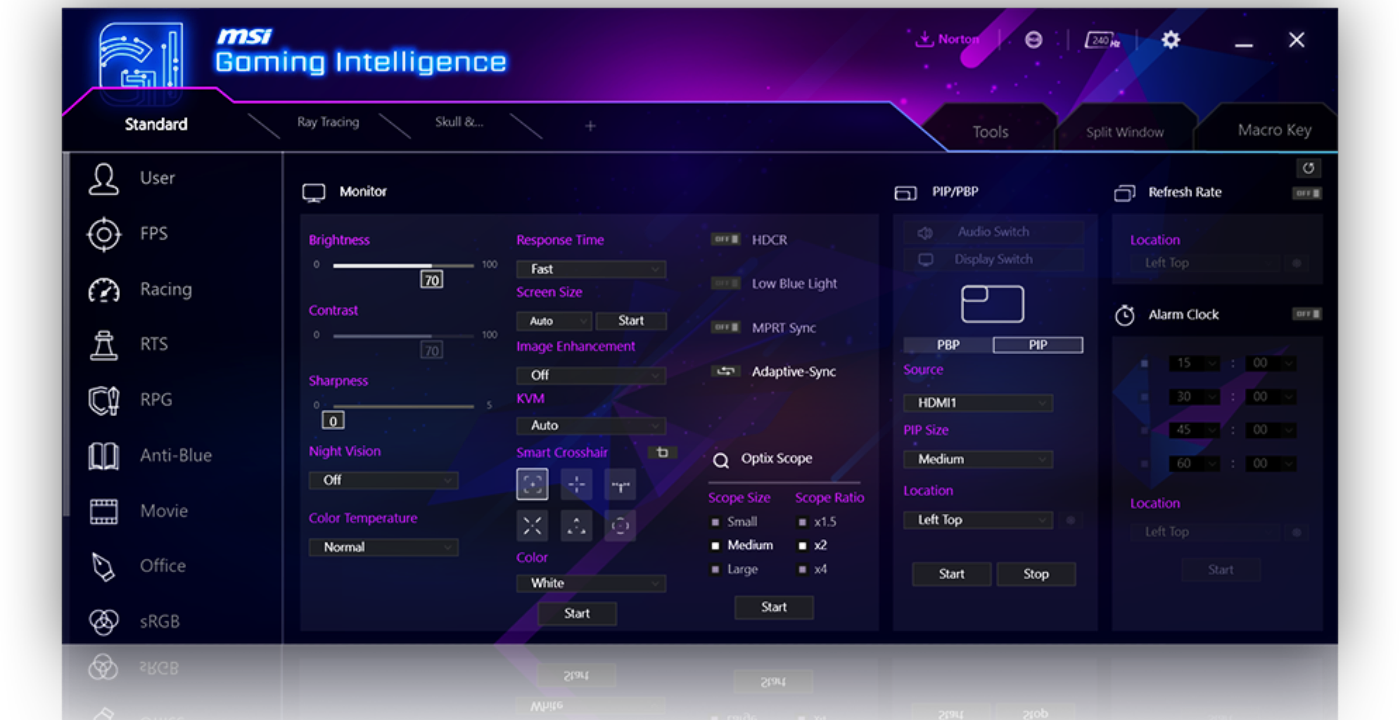Pick the RPG shield icon
This screenshot has width=1400, height=720.
tap(104, 401)
